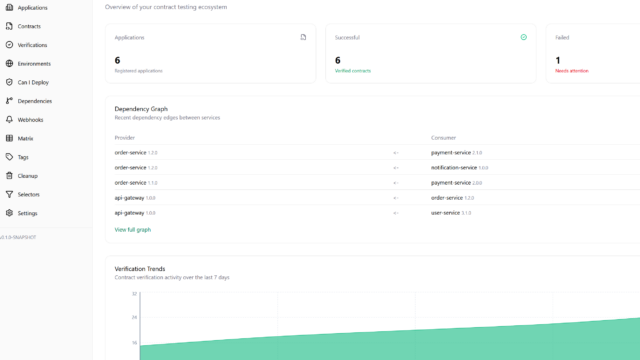Viewport: 640px width, 360px height.
Task: Click the Verification Trends heading
Action: coord(140,269)
